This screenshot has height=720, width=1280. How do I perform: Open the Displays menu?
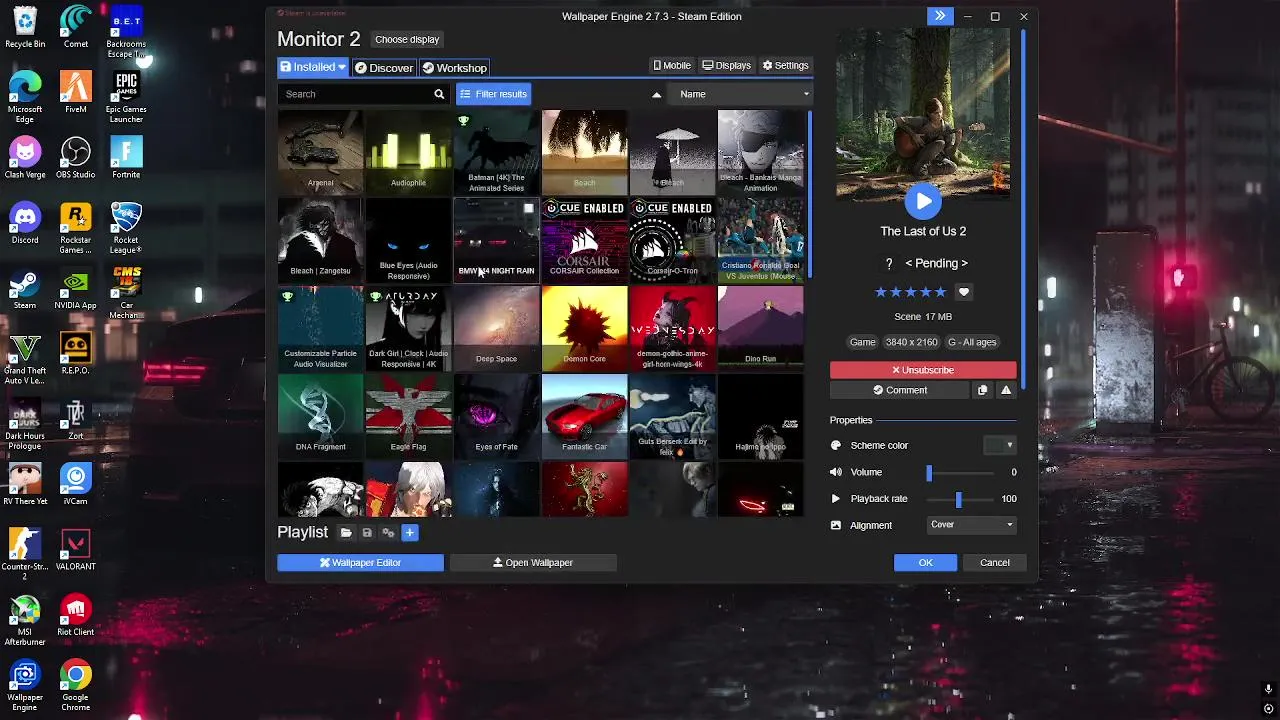pos(727,65)
